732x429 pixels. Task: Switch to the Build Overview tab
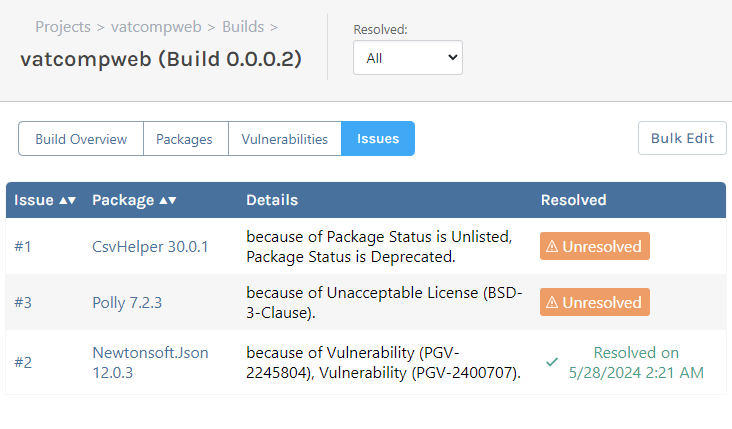81,139
